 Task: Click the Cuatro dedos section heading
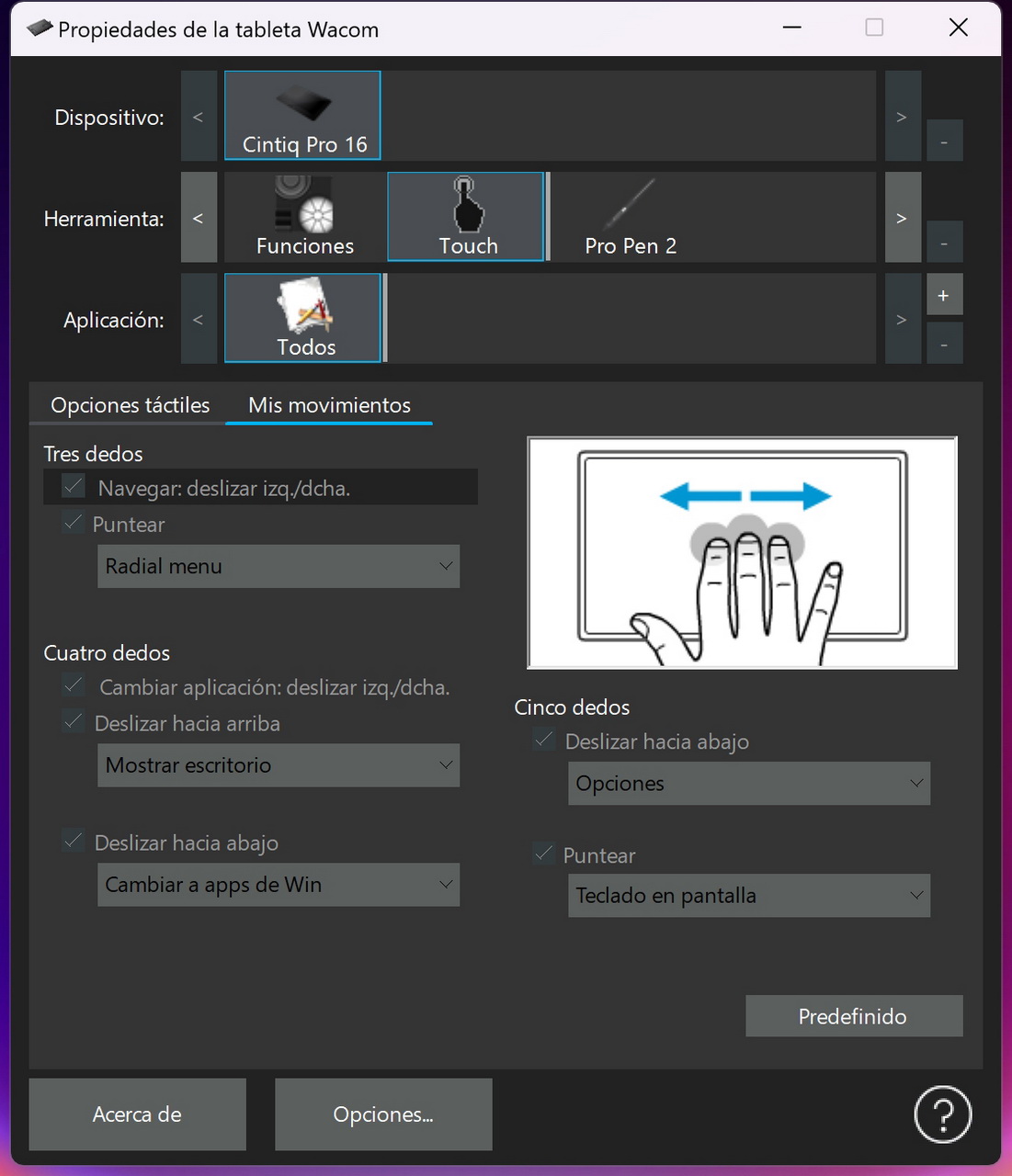click(x=107, y=653)
